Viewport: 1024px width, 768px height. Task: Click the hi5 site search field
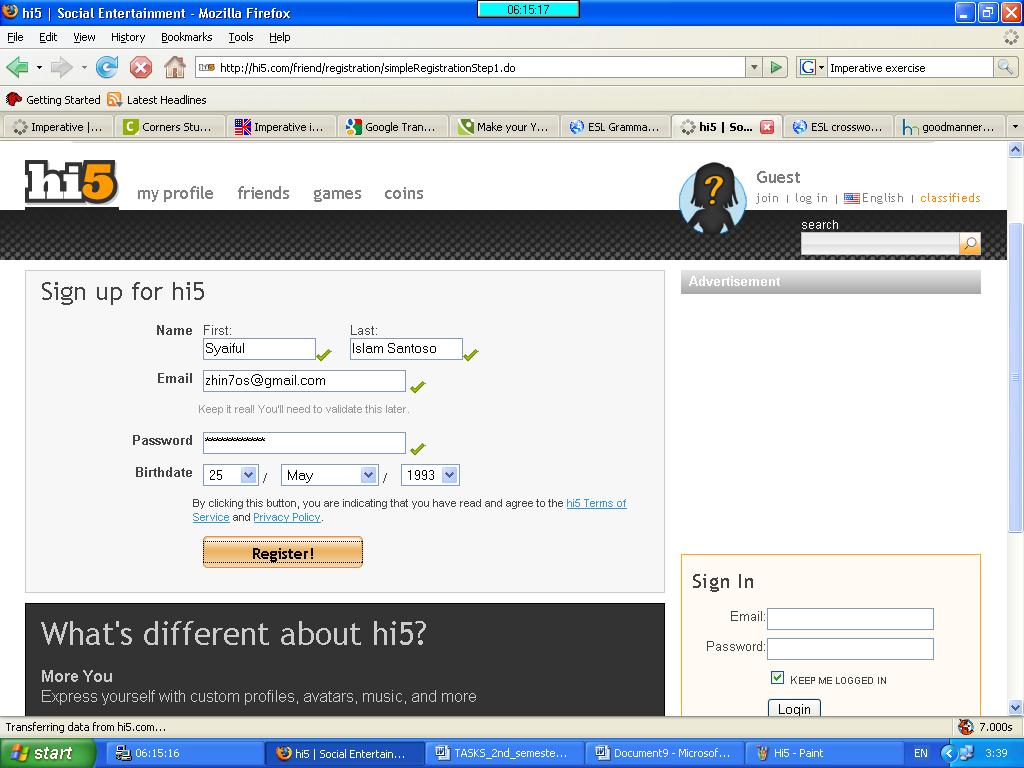[880, 244]
